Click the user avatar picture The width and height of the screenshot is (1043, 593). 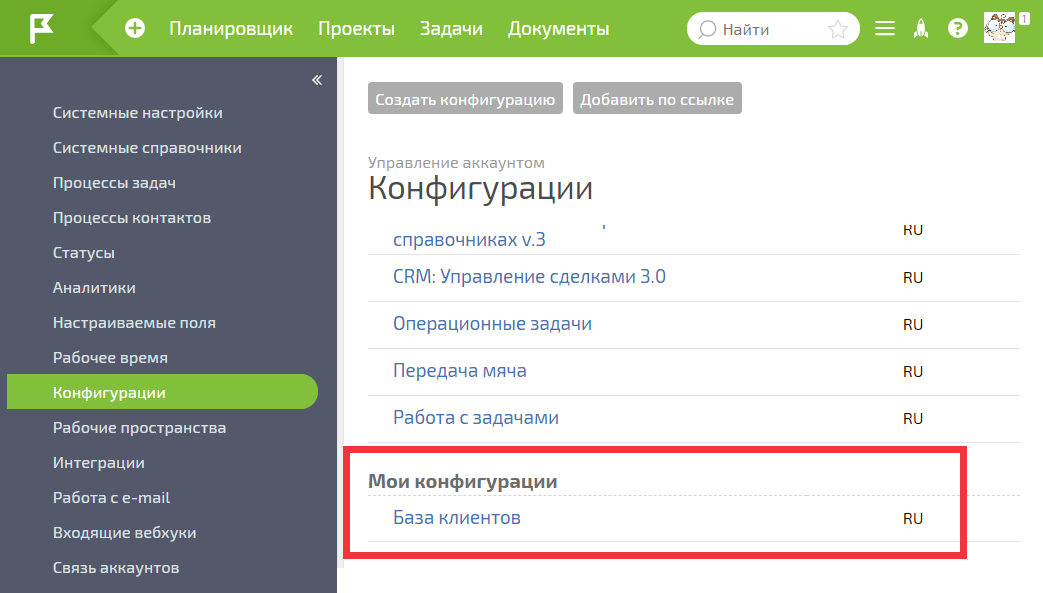click(999, 28)
